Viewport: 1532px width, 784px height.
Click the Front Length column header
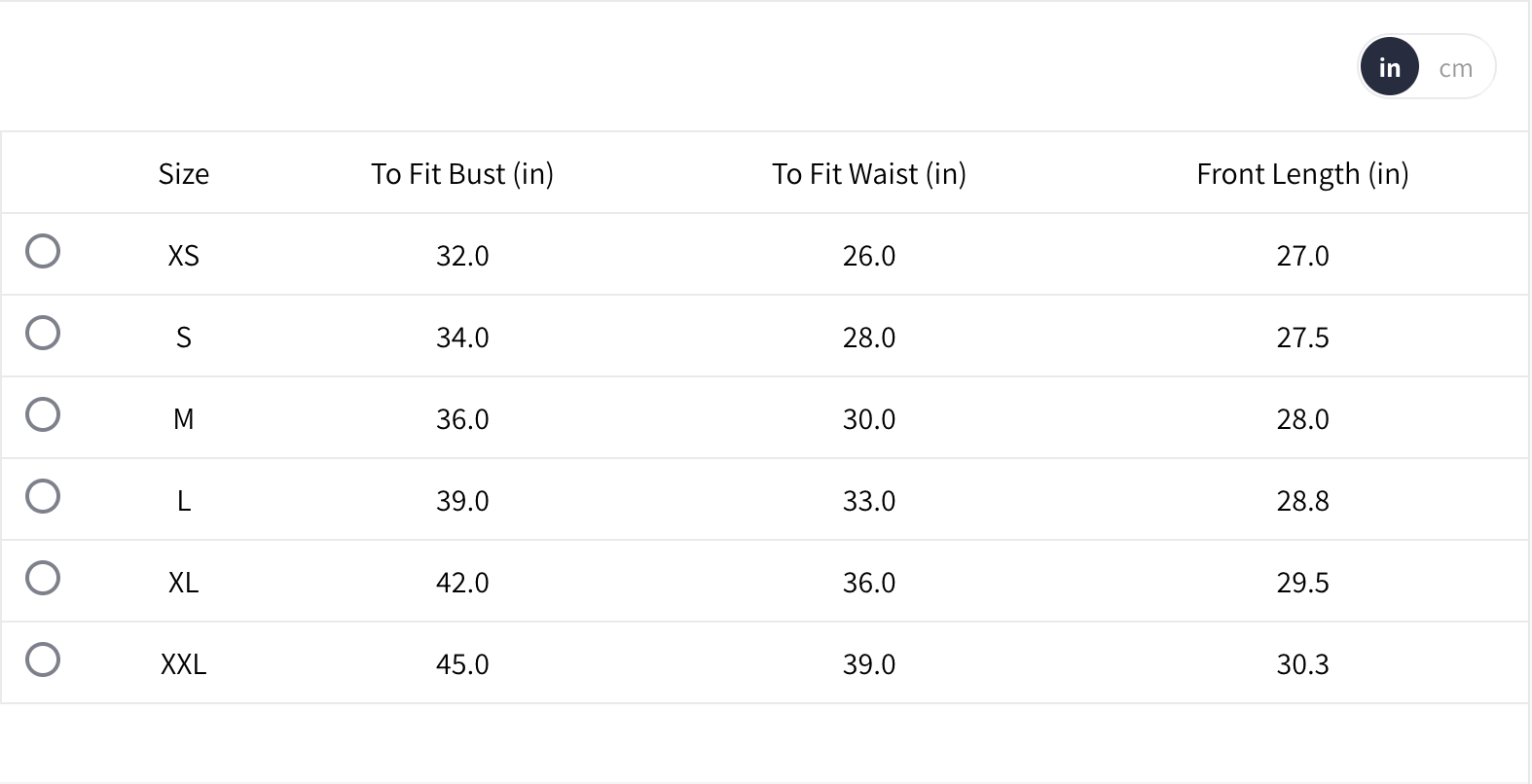coord(1302,174)
